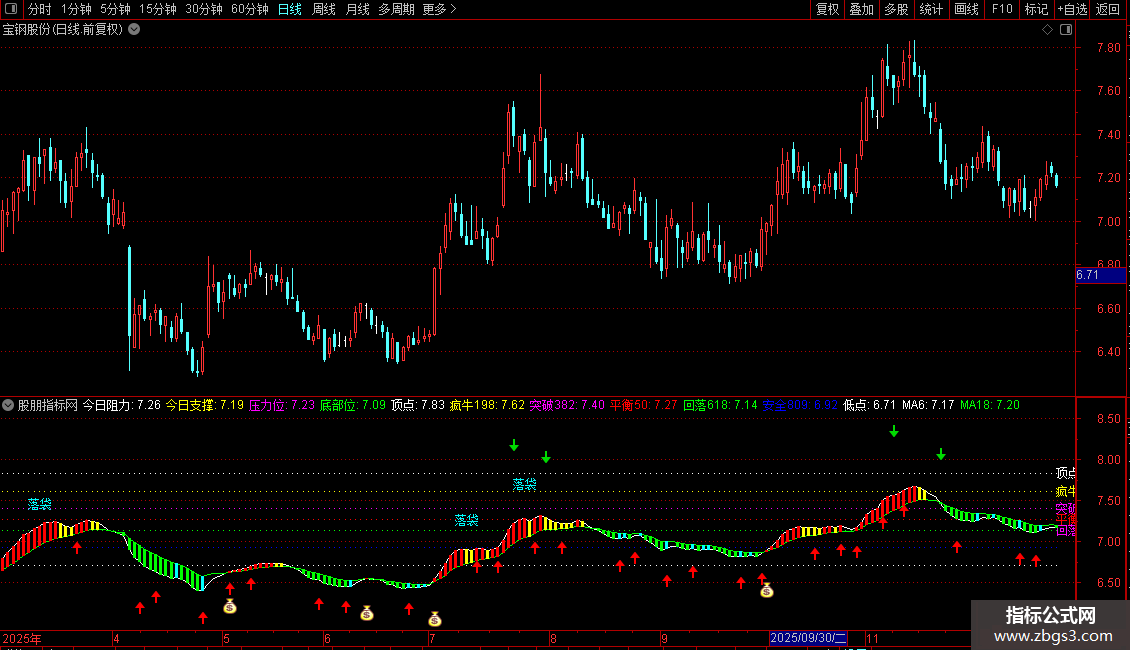Click the 复权 adjustment button
The width and height of the screenshot is (1130, 650).
827,9
